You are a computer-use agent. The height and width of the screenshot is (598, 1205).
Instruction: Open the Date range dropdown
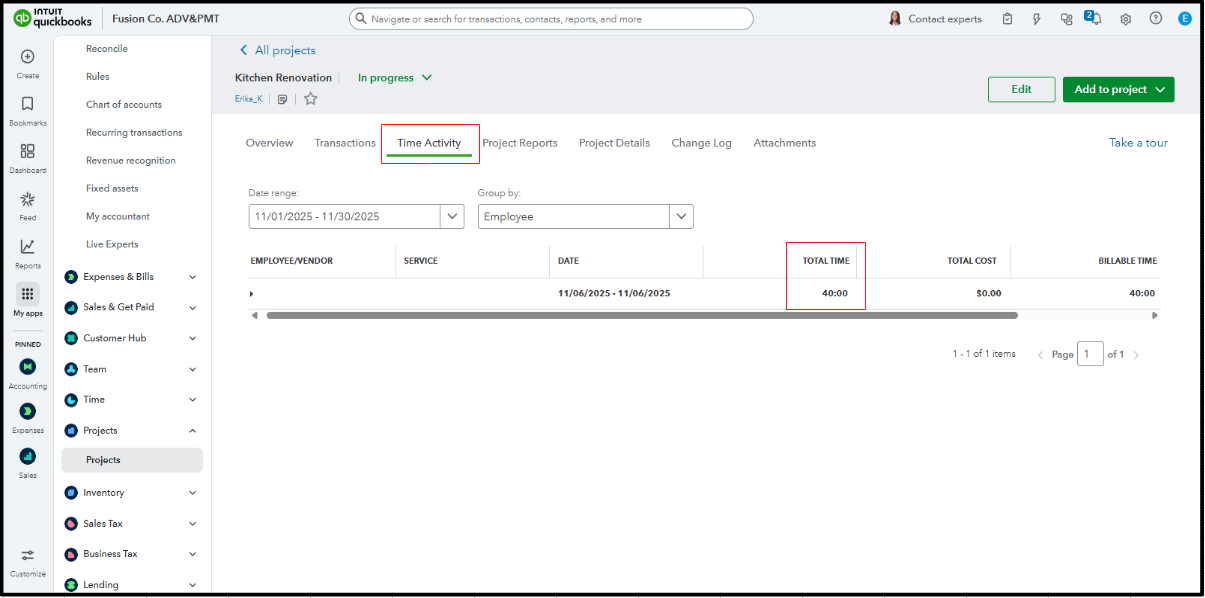point(452,216)
